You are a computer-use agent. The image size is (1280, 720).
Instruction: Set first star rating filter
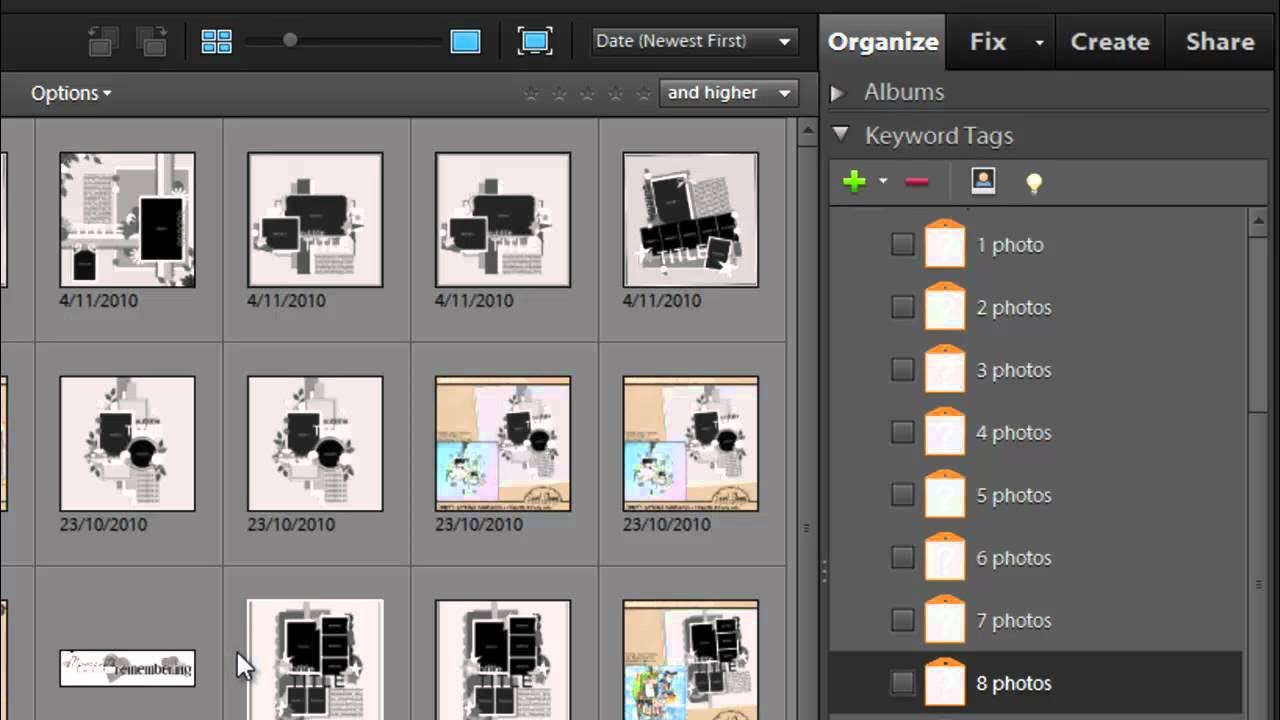531,93
